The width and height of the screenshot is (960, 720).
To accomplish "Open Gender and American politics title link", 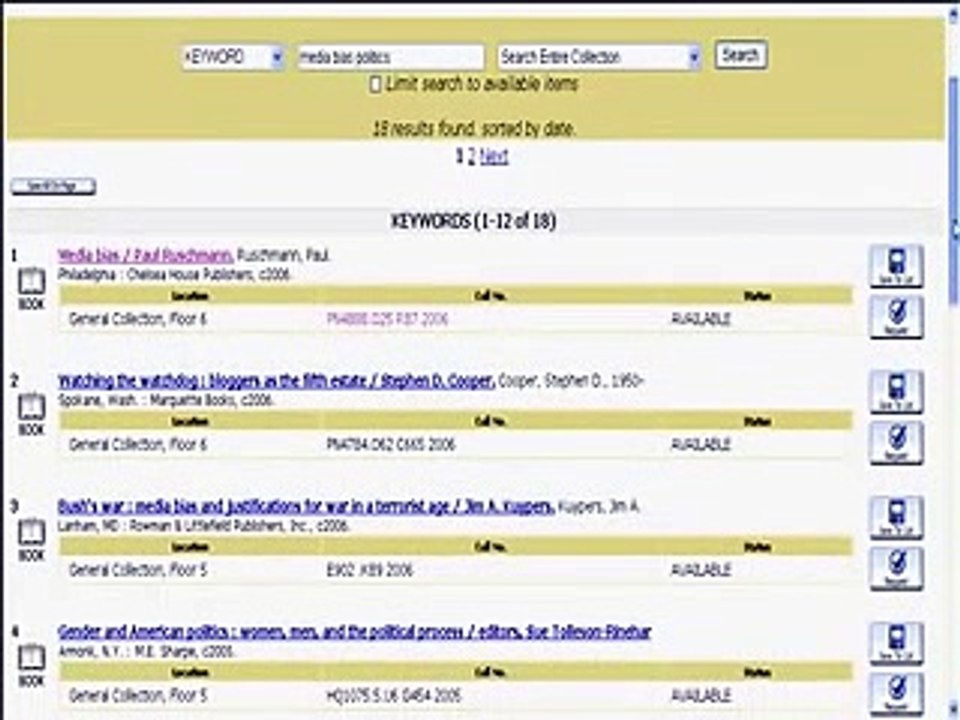I will coord(354,632).
